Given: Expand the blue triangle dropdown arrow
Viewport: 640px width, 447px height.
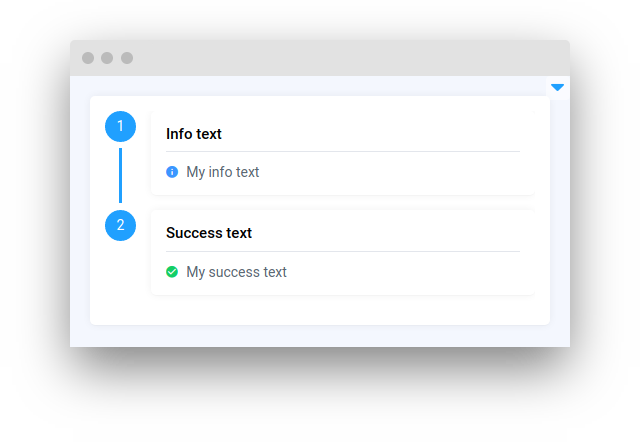Looking at the screenshot, I should 557,88.
